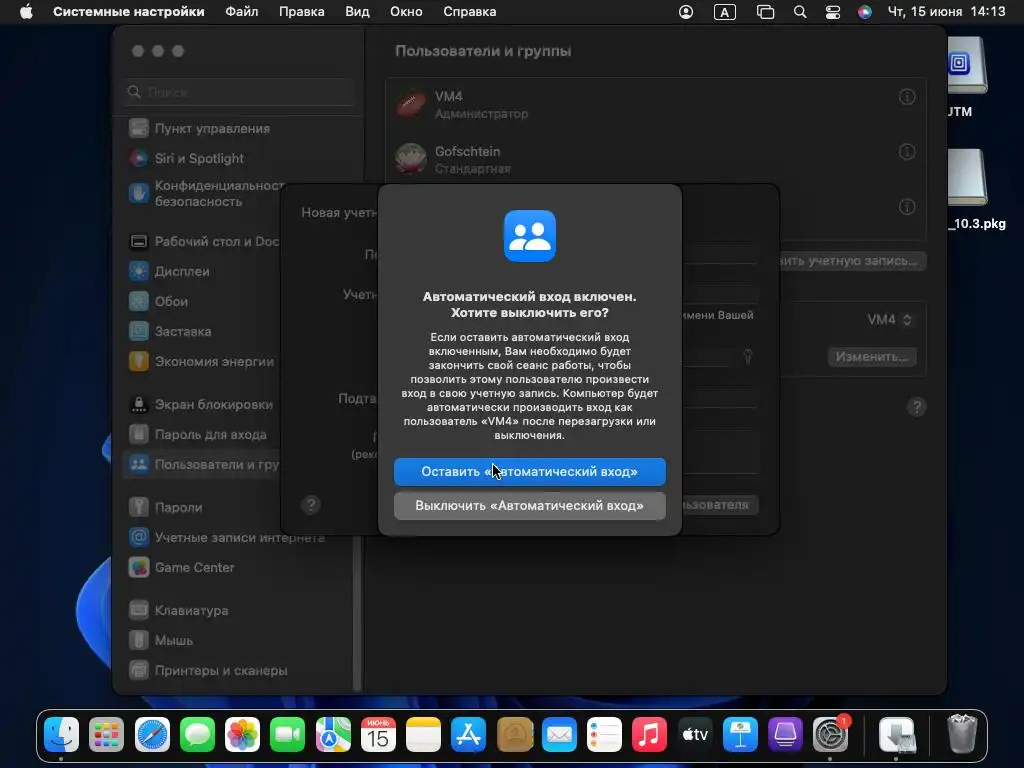Show info for VM4 administrator user
Image resolution: width=1024 pixels, height=768 pixels.
coord(906,97)
